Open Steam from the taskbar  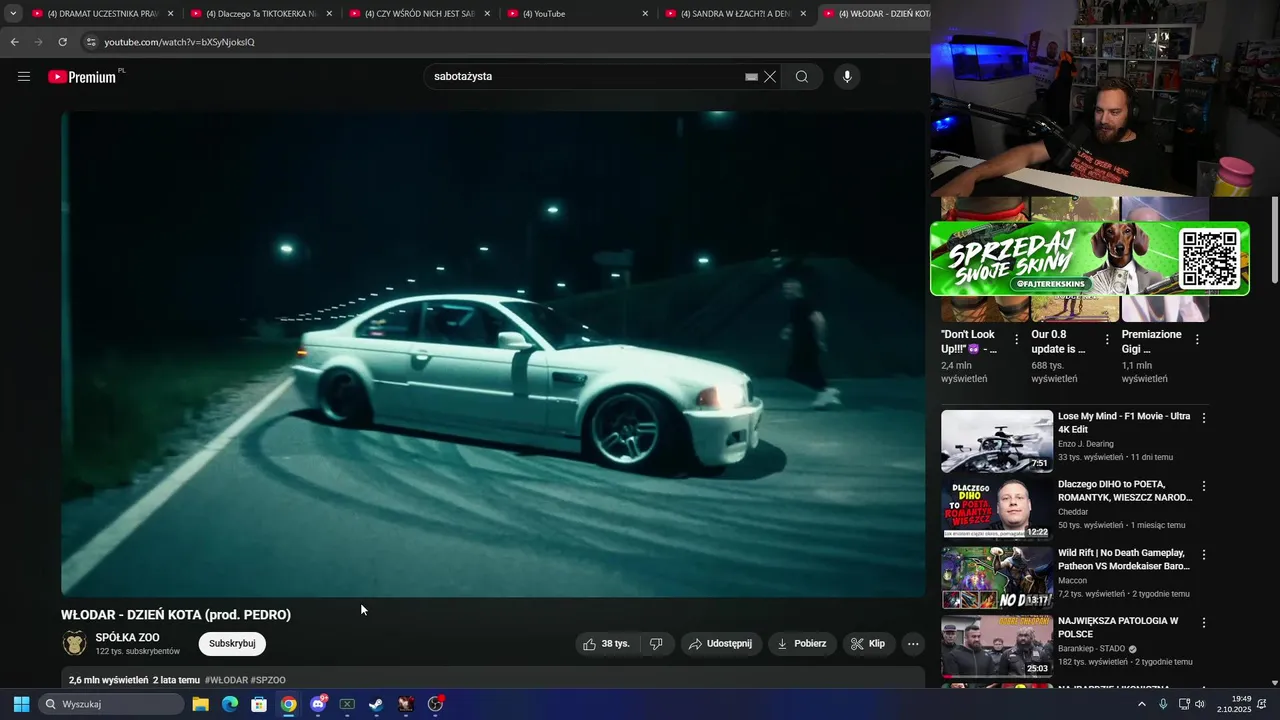tap(376, 704)
